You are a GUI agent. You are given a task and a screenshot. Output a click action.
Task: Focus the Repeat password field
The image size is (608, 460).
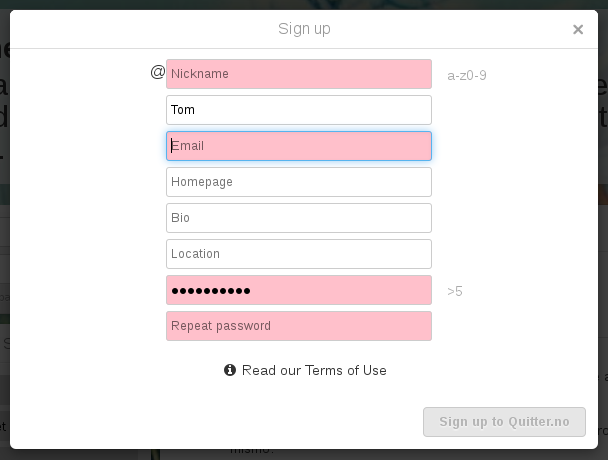point(299,326)
